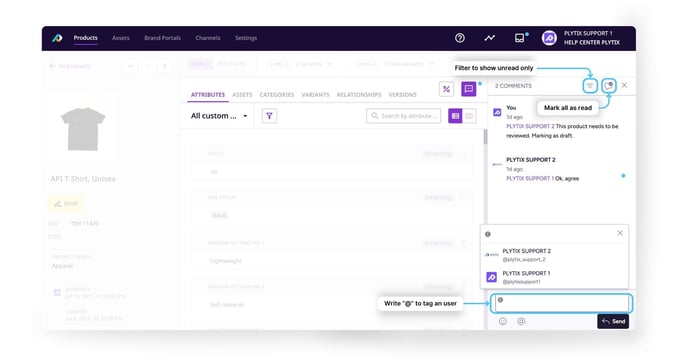This screenshot has height=364, width=688.
Task: Expand the All custom attributes dropdown
Action: tap(219, 116)
